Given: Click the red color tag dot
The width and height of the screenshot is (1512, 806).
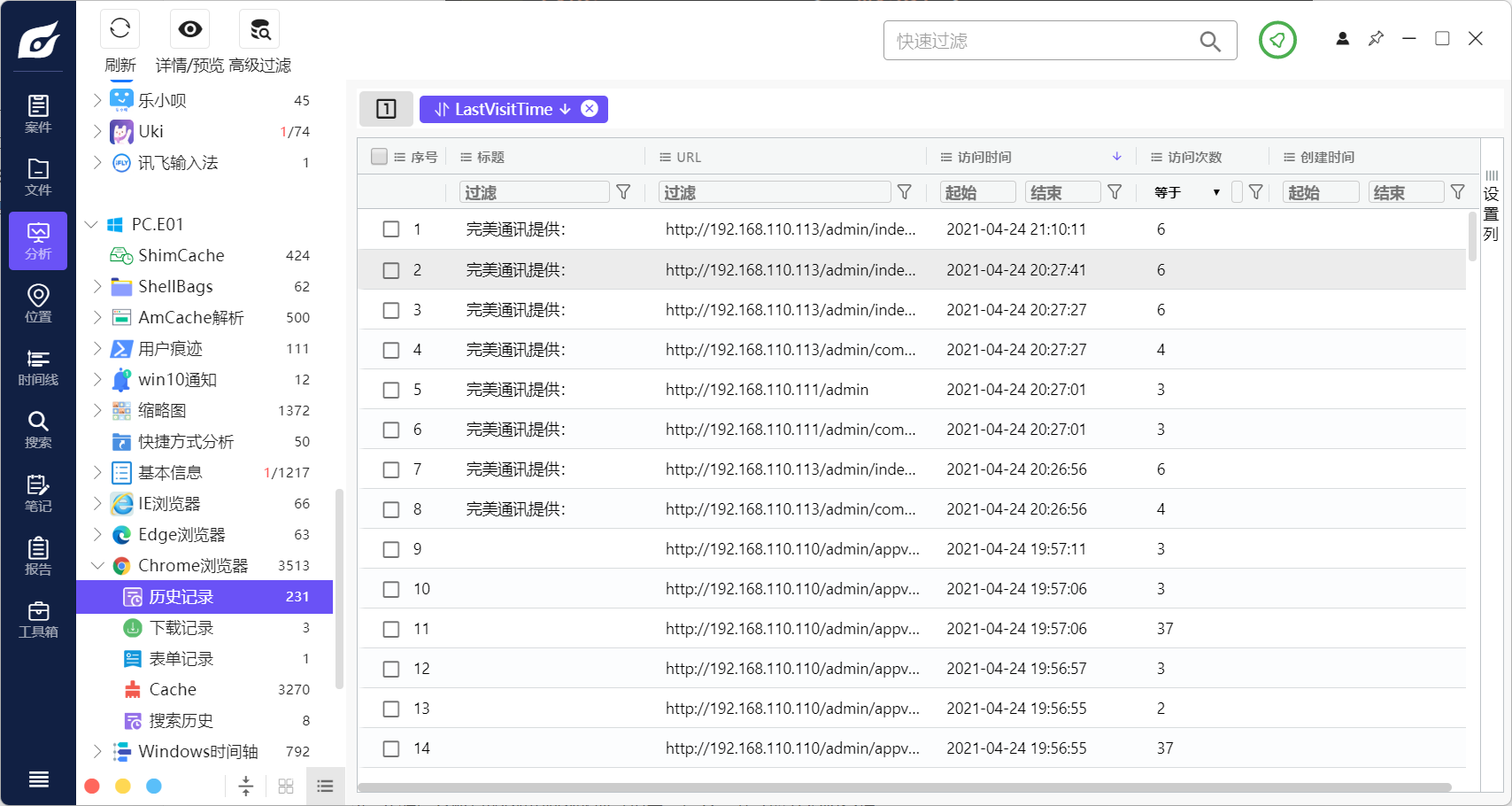Looking at the screenshot, I should pyautogui.click(x=92, y=786).
